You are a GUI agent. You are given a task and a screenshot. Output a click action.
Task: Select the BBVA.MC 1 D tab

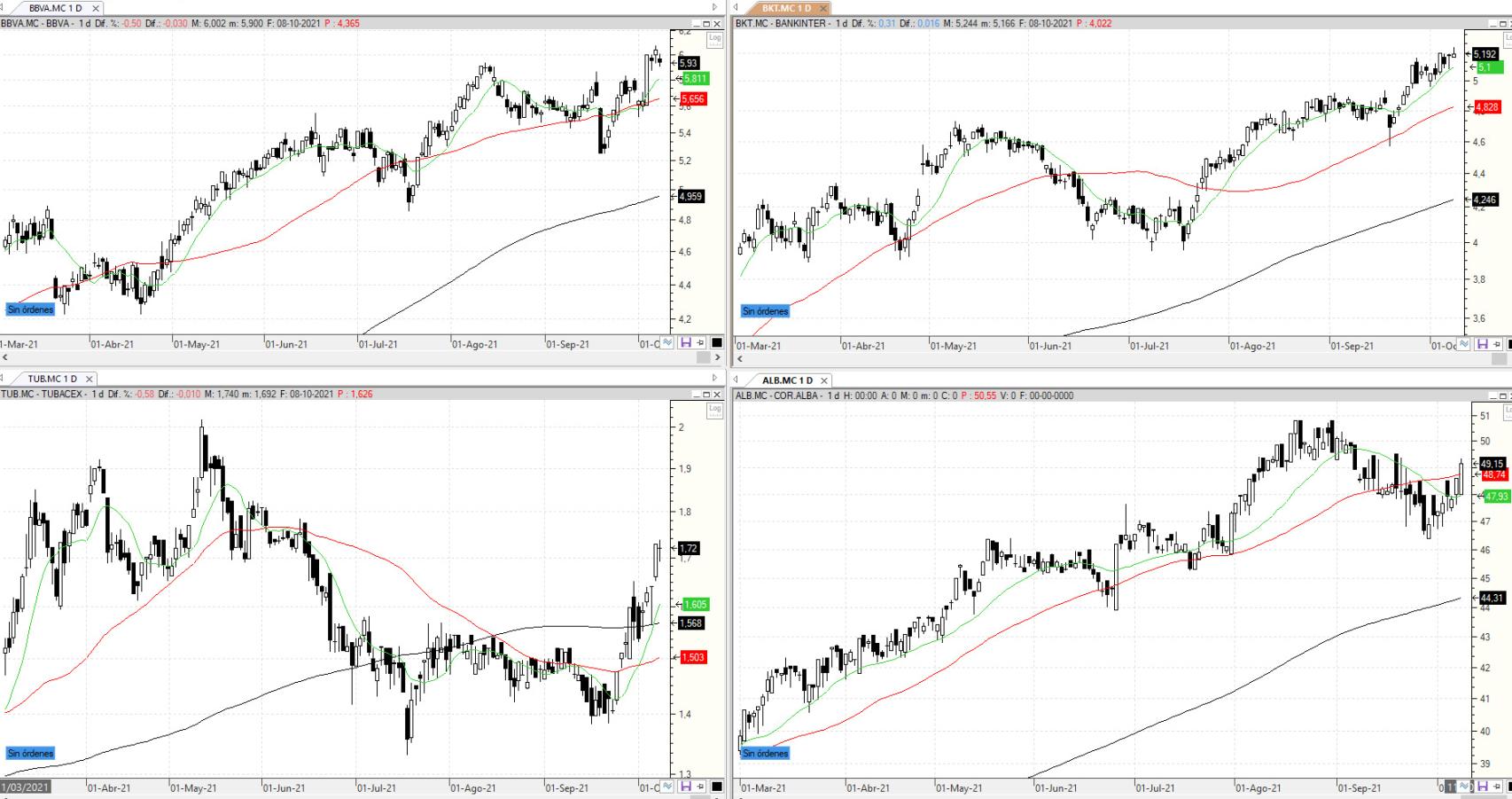(55, 8)
